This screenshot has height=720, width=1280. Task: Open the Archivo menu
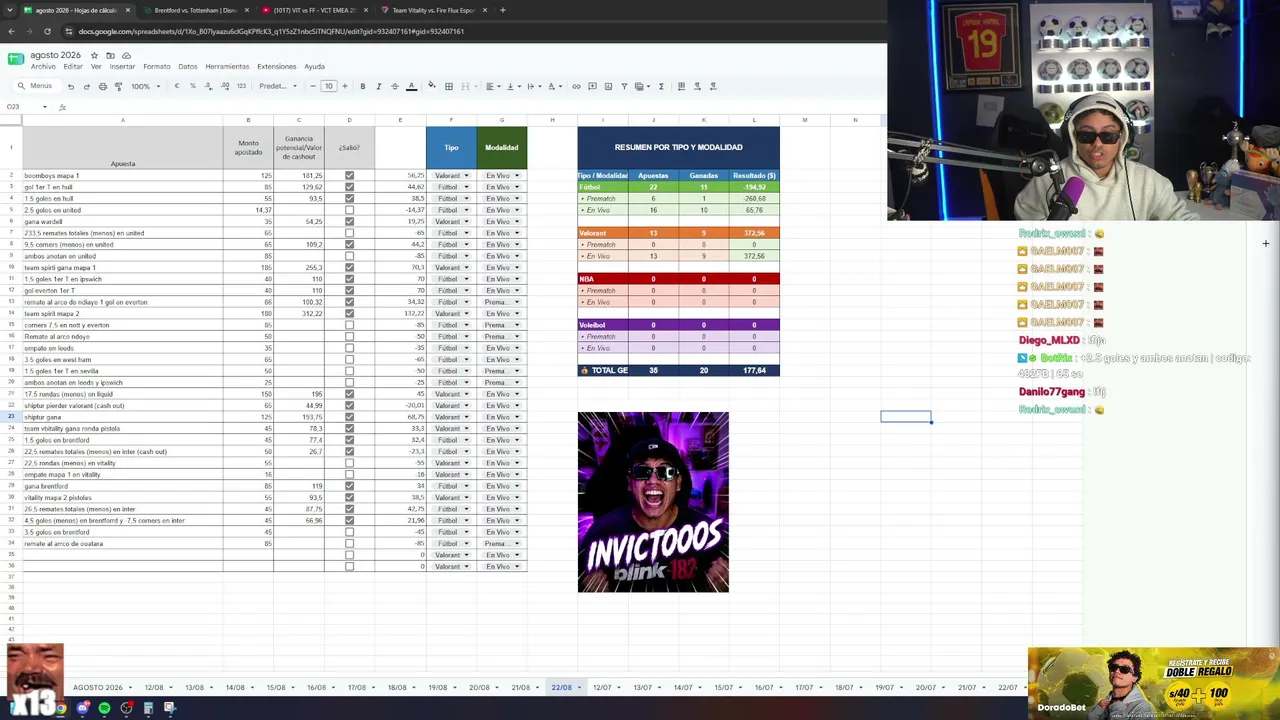coord(43,67)
